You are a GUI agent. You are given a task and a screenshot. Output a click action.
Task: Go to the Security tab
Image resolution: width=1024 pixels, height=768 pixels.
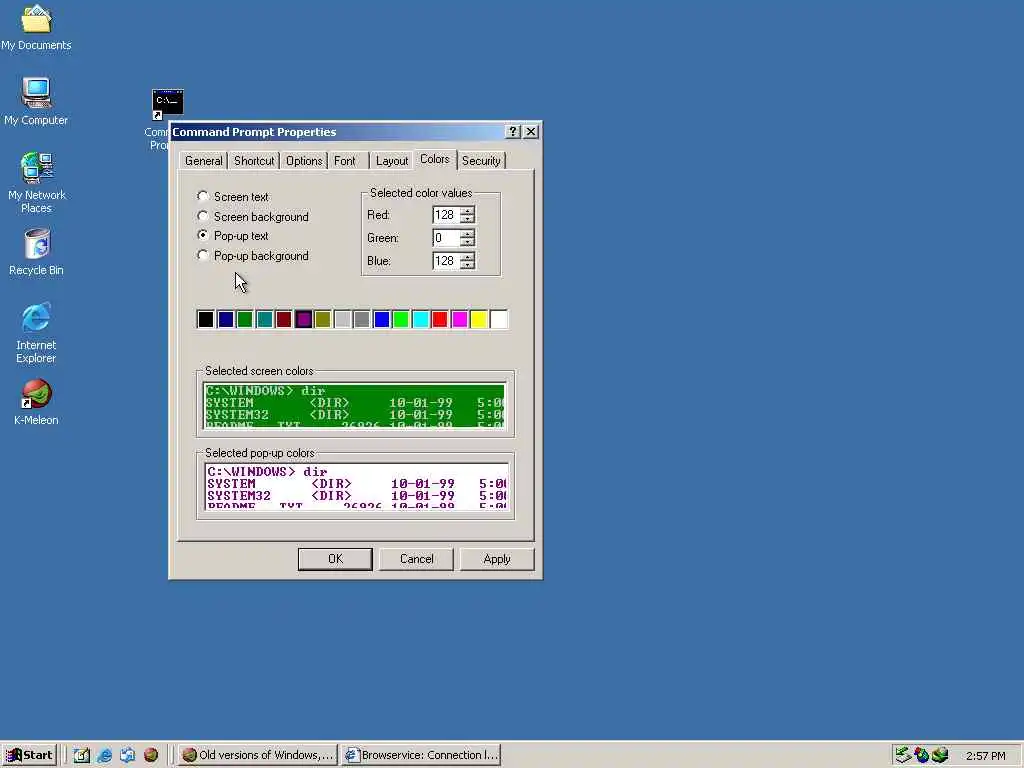click(481, 161)
